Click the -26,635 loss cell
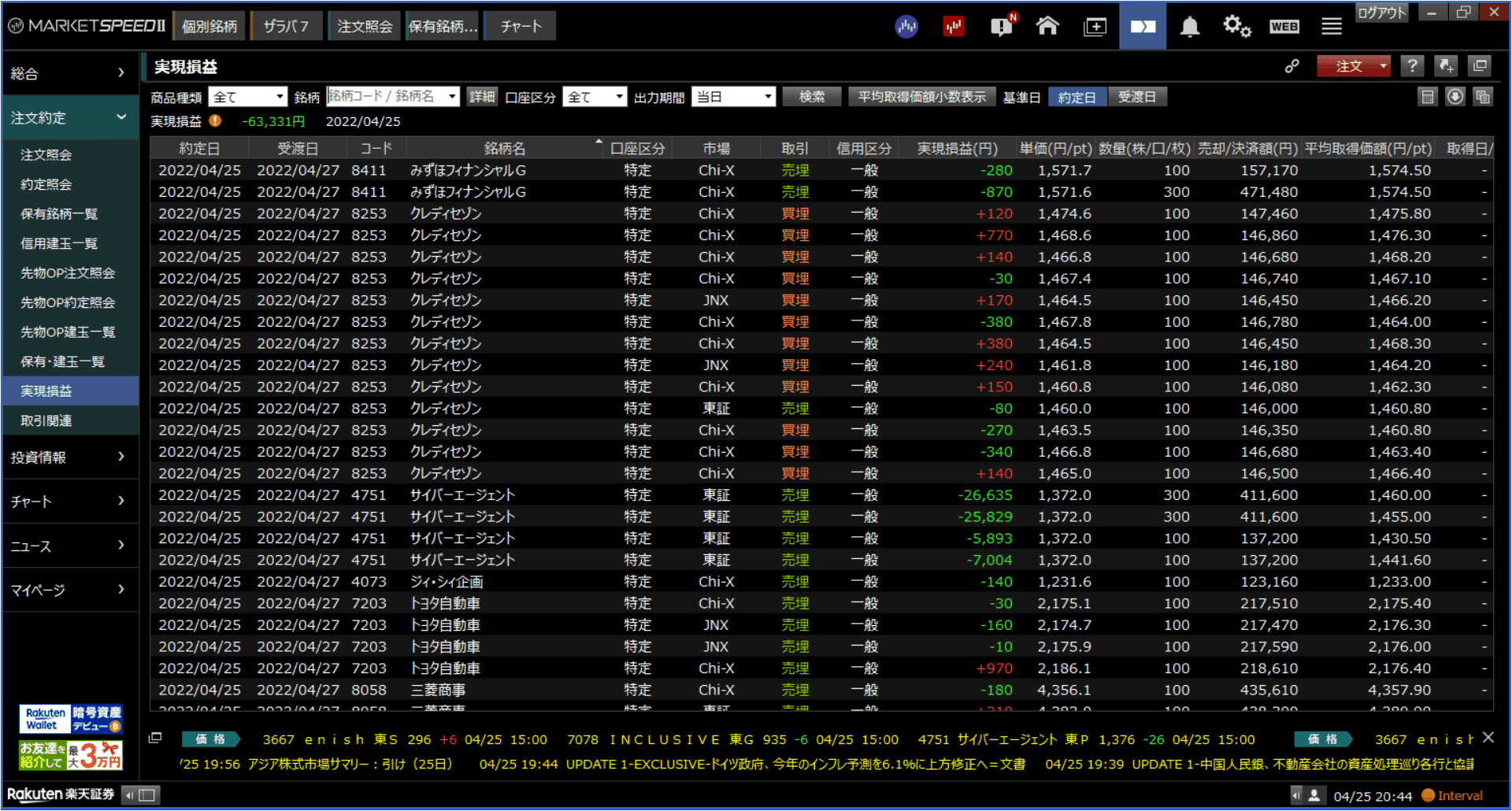This screenshot has width=1512, height=811. coord(984,495)
